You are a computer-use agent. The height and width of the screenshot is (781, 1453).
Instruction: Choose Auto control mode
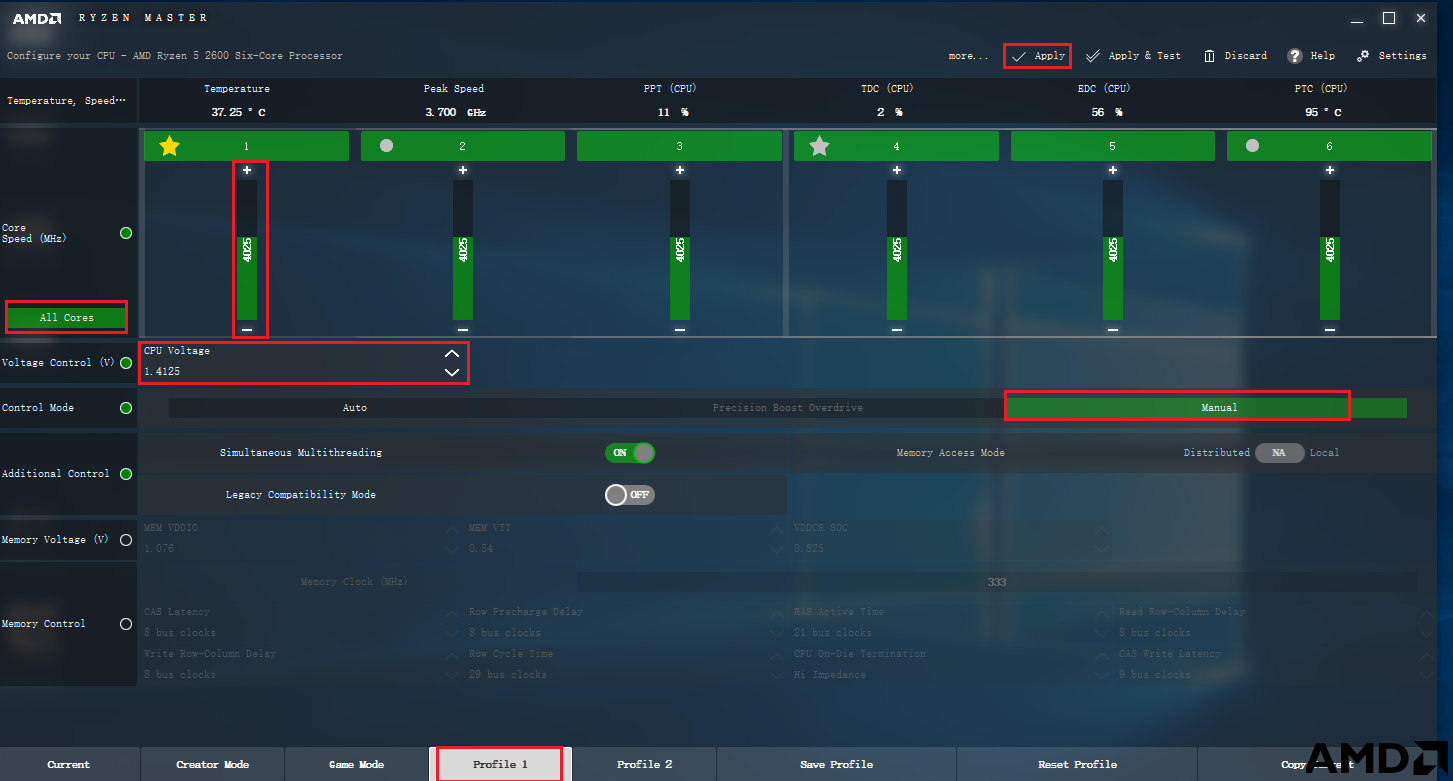[355, 408]
